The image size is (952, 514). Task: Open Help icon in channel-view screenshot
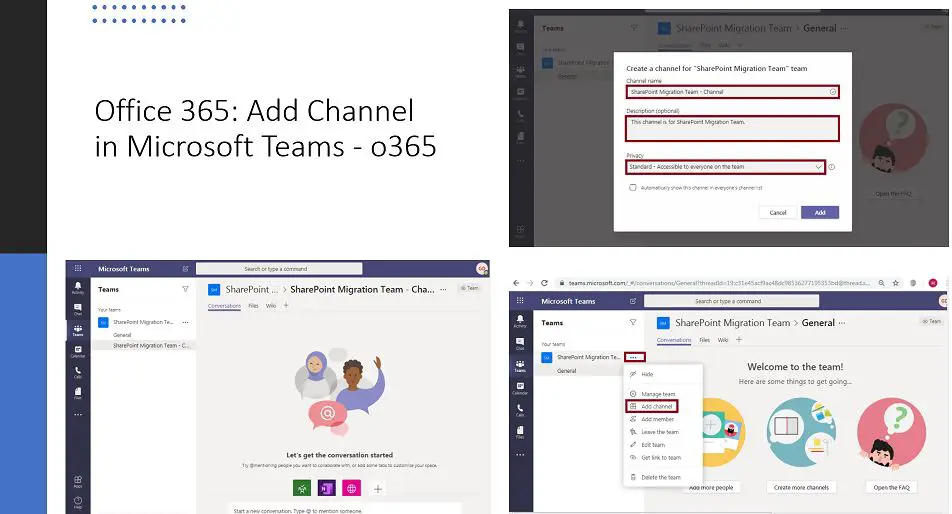(78, 502)
